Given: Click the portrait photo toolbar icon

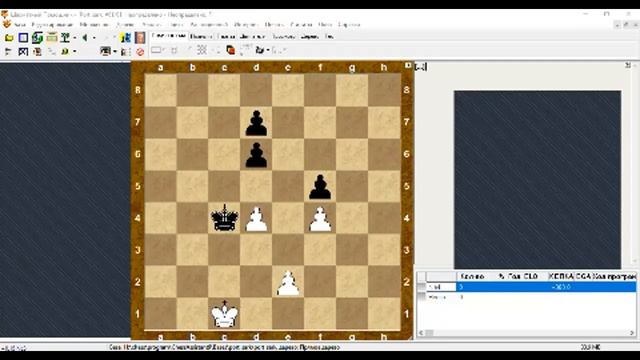Looking at the screenshot, I should 140,38.
